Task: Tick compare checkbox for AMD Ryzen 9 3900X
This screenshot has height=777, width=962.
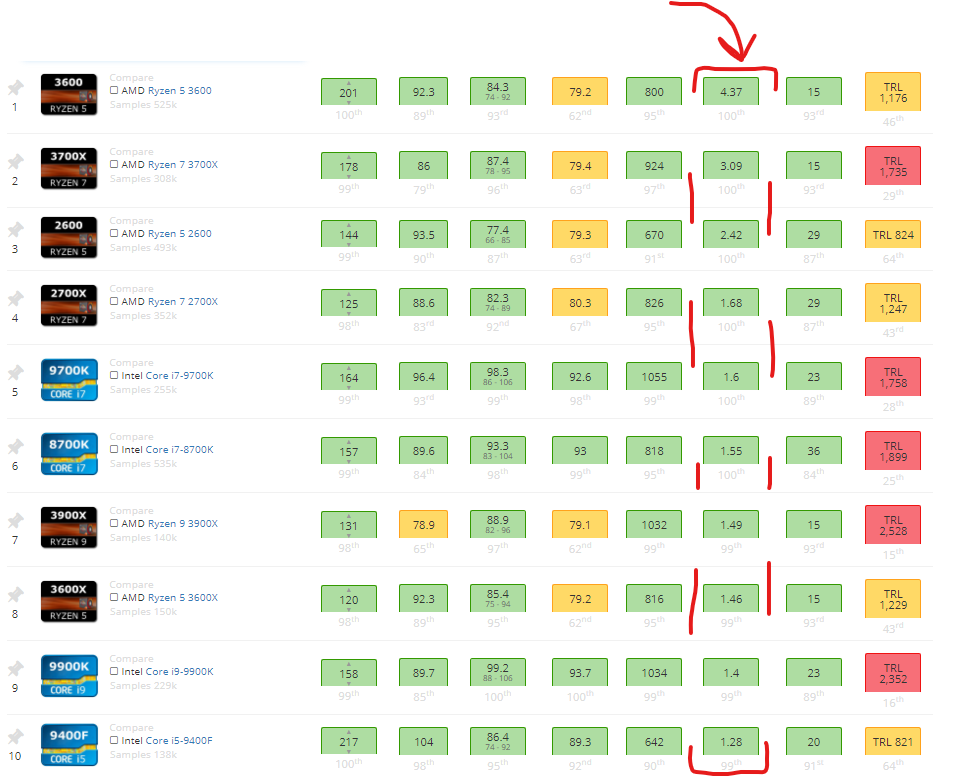Action: click(114, 524)
